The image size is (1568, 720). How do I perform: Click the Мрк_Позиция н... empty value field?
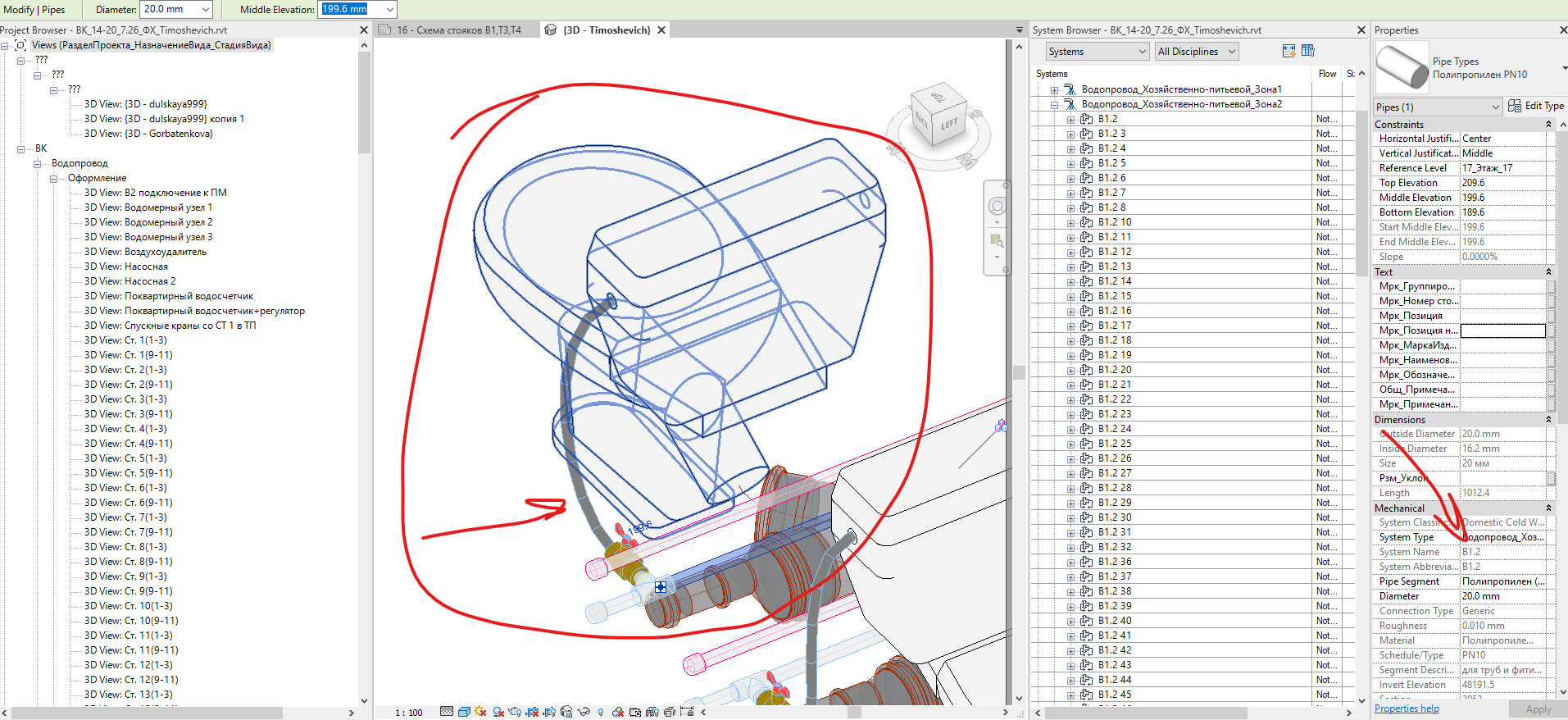coord(1503,330)
